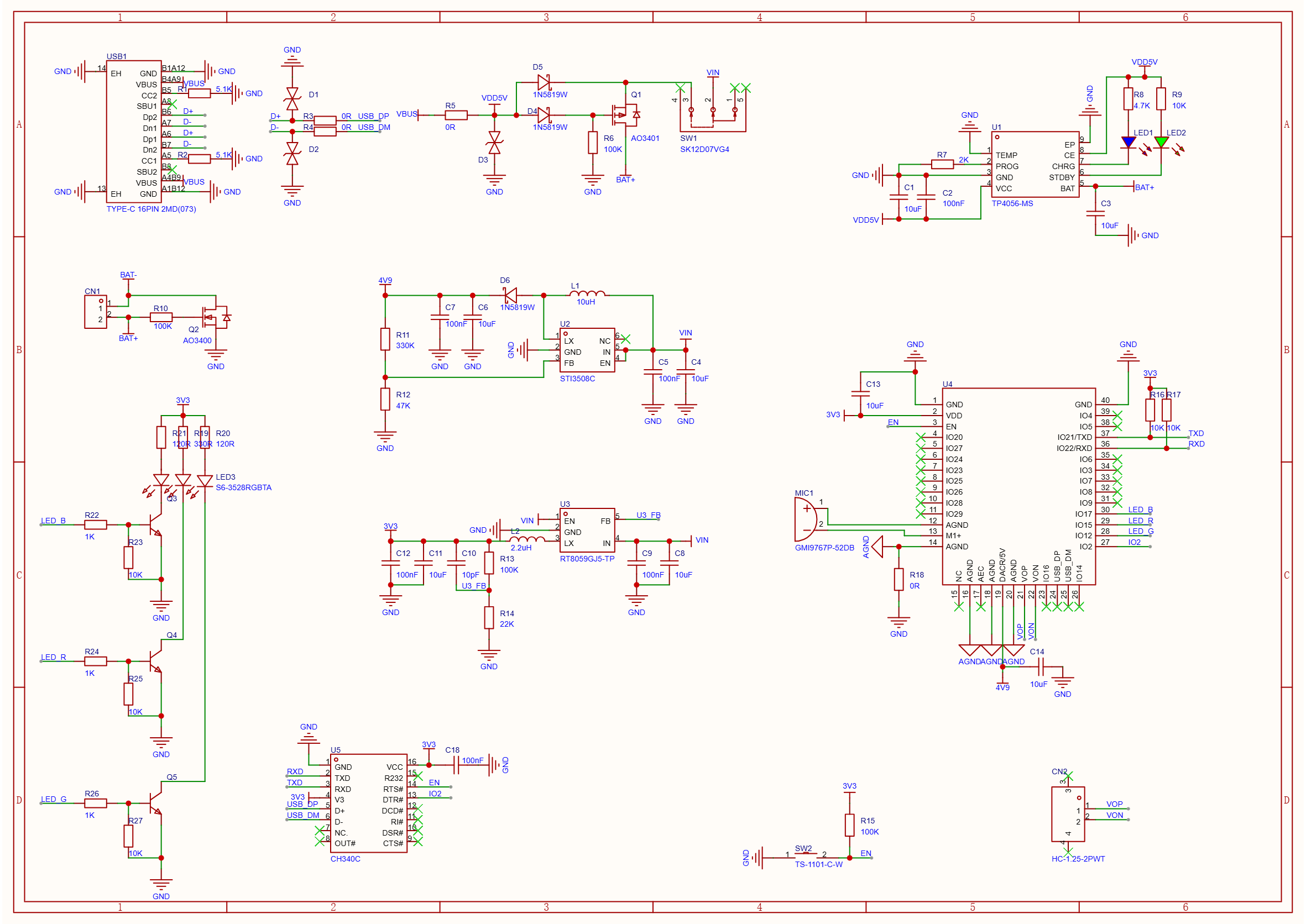
Task: Click the "2.2uH" inductor value
Action: coord(521,547)
